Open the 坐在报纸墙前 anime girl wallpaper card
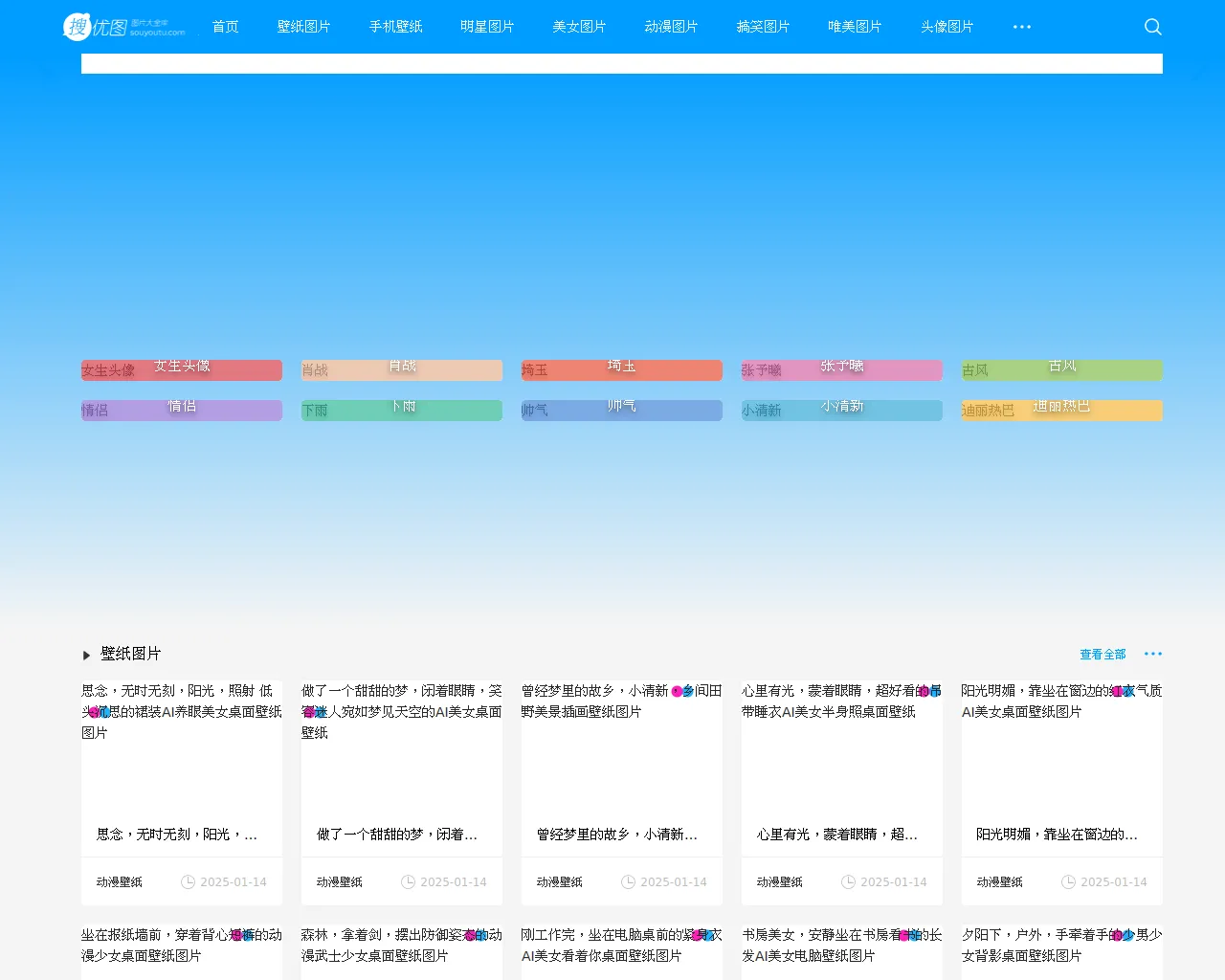1225x980 pixels. [182, 952]
